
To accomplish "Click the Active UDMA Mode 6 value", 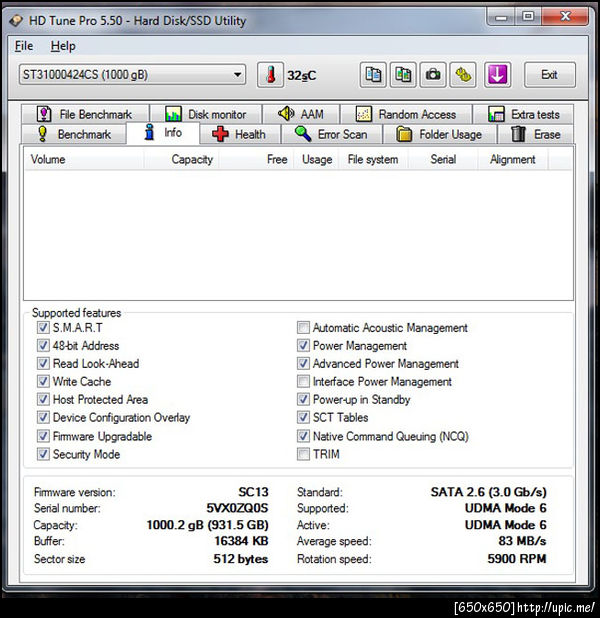I will coord(506,525).
